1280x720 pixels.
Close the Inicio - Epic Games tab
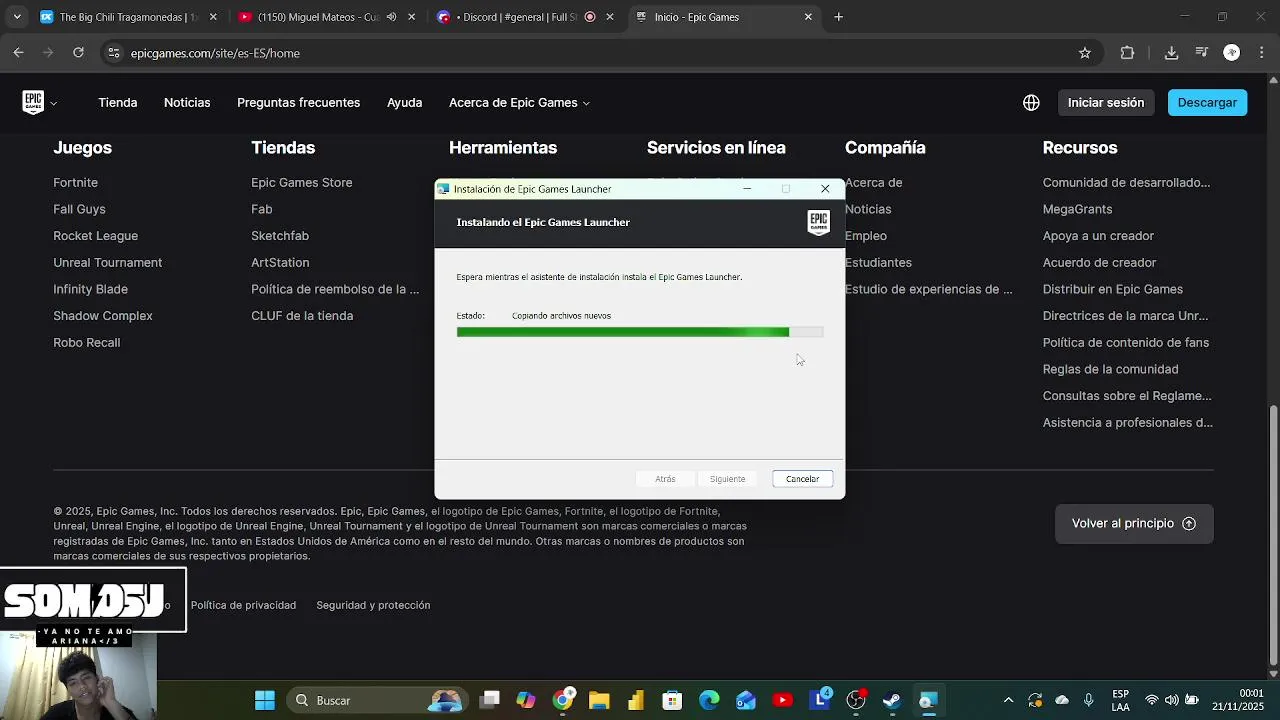click(x=808, y=17)
